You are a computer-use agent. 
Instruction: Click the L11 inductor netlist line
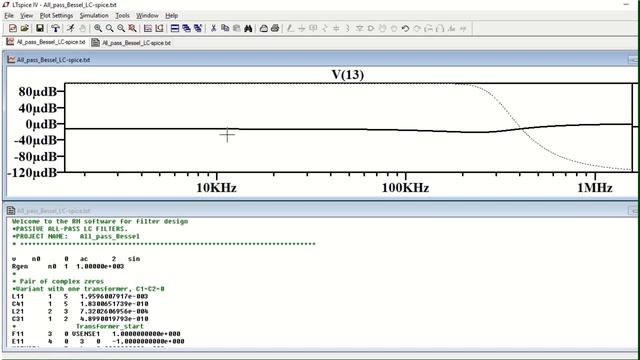(80, 296)
